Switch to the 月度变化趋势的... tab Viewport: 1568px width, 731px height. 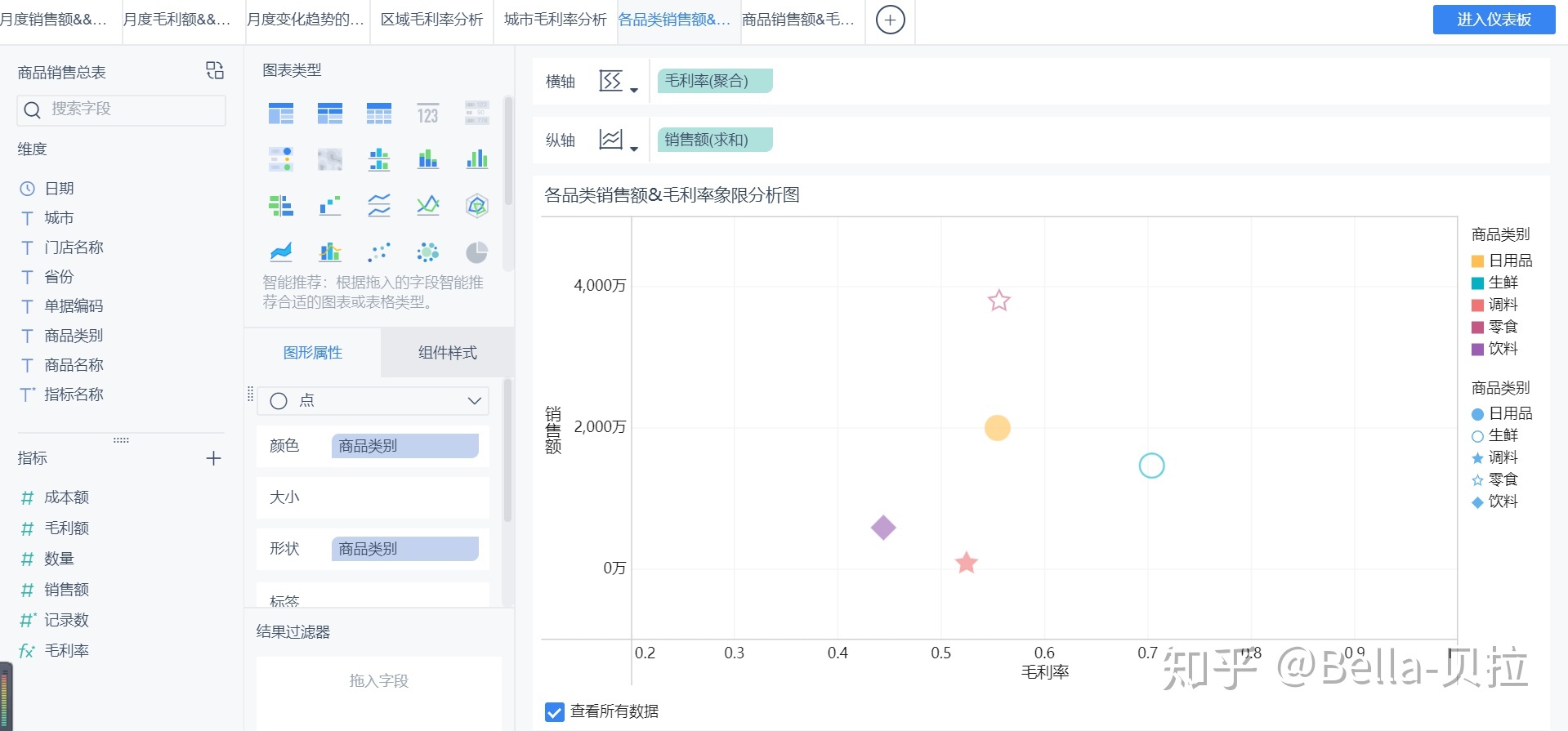(306, 20)
